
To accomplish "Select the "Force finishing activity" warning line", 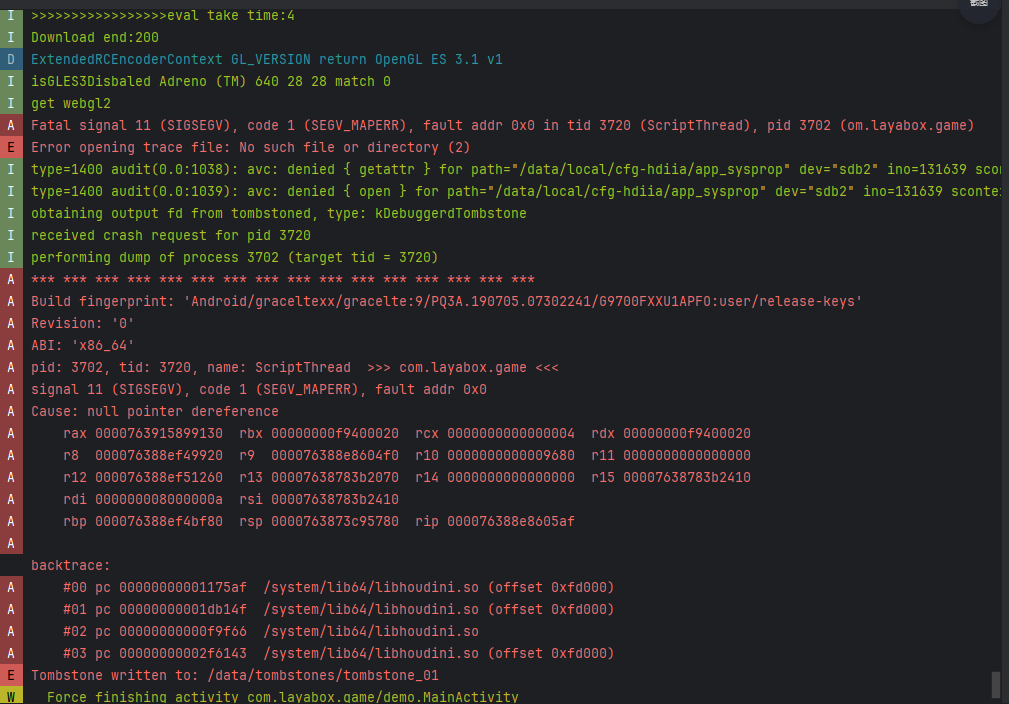I will tap(282, 697).
